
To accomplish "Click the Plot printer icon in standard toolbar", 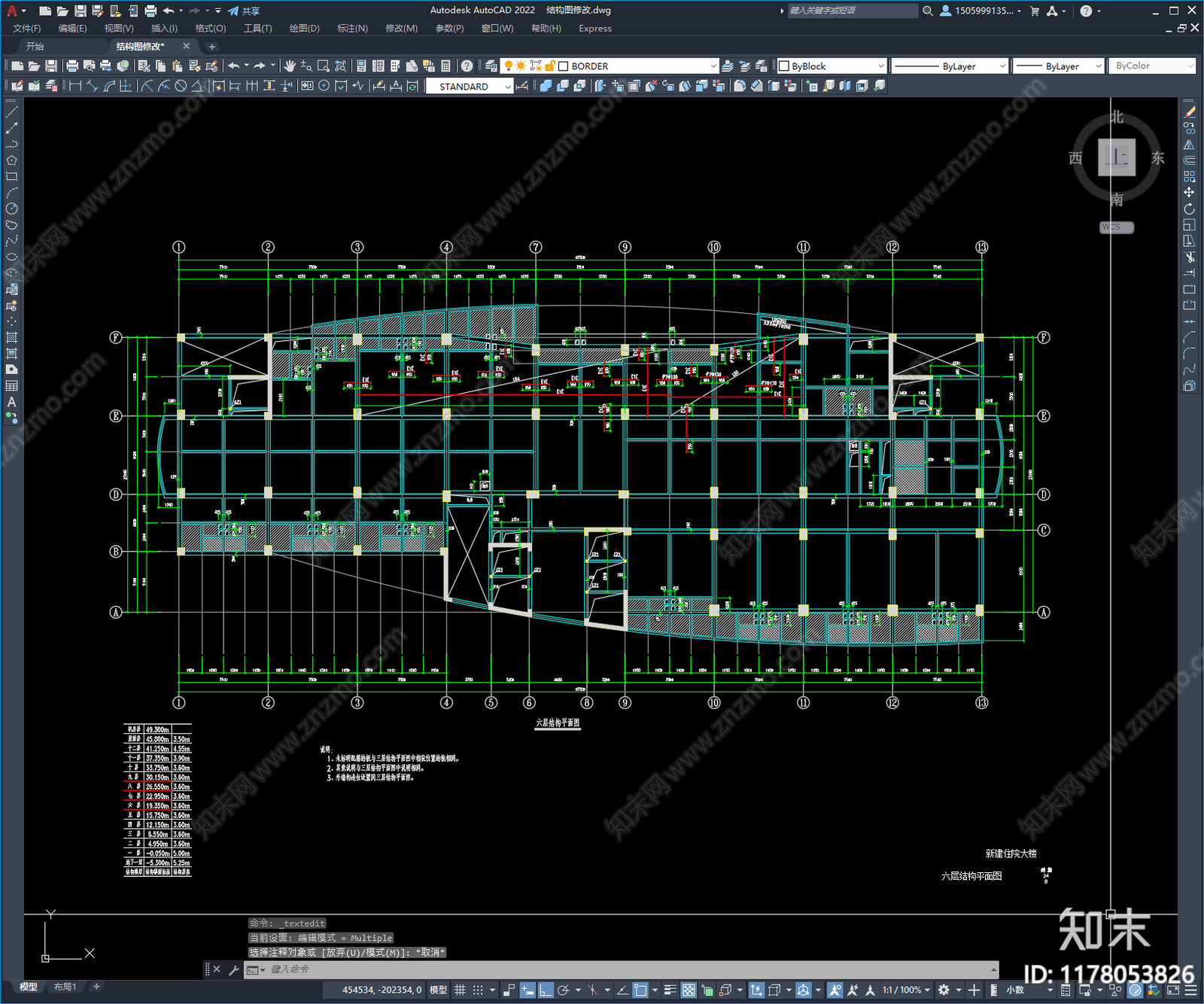I will (72, 66).
